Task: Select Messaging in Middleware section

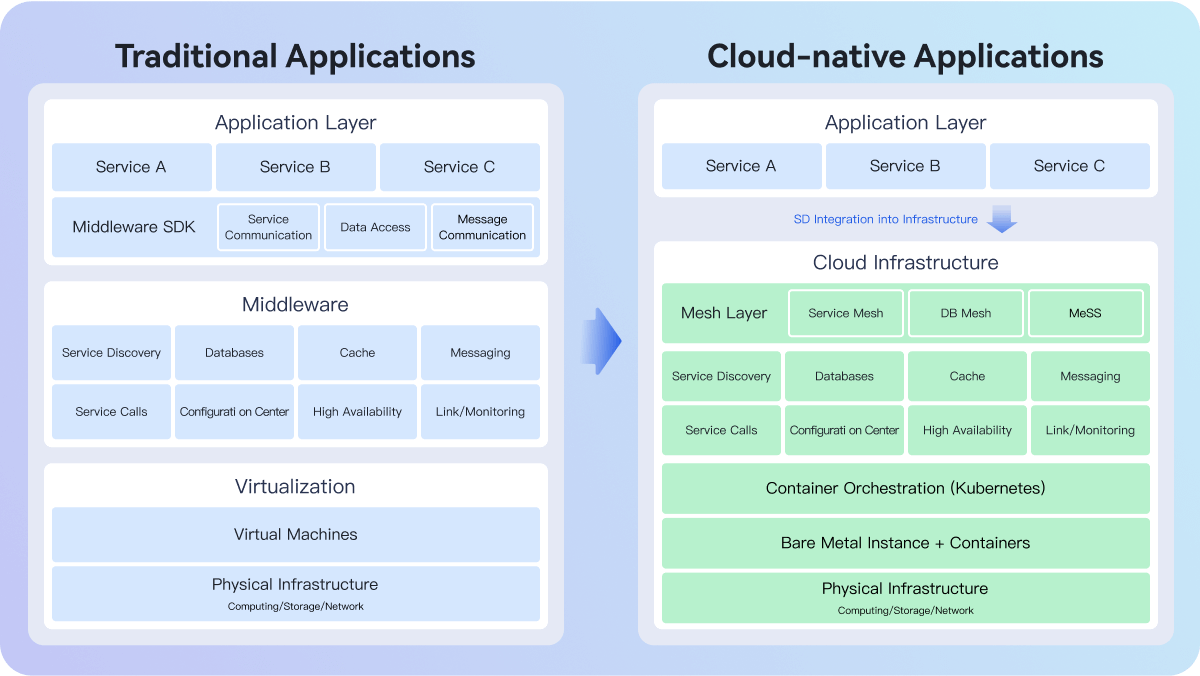Action: 480,353
